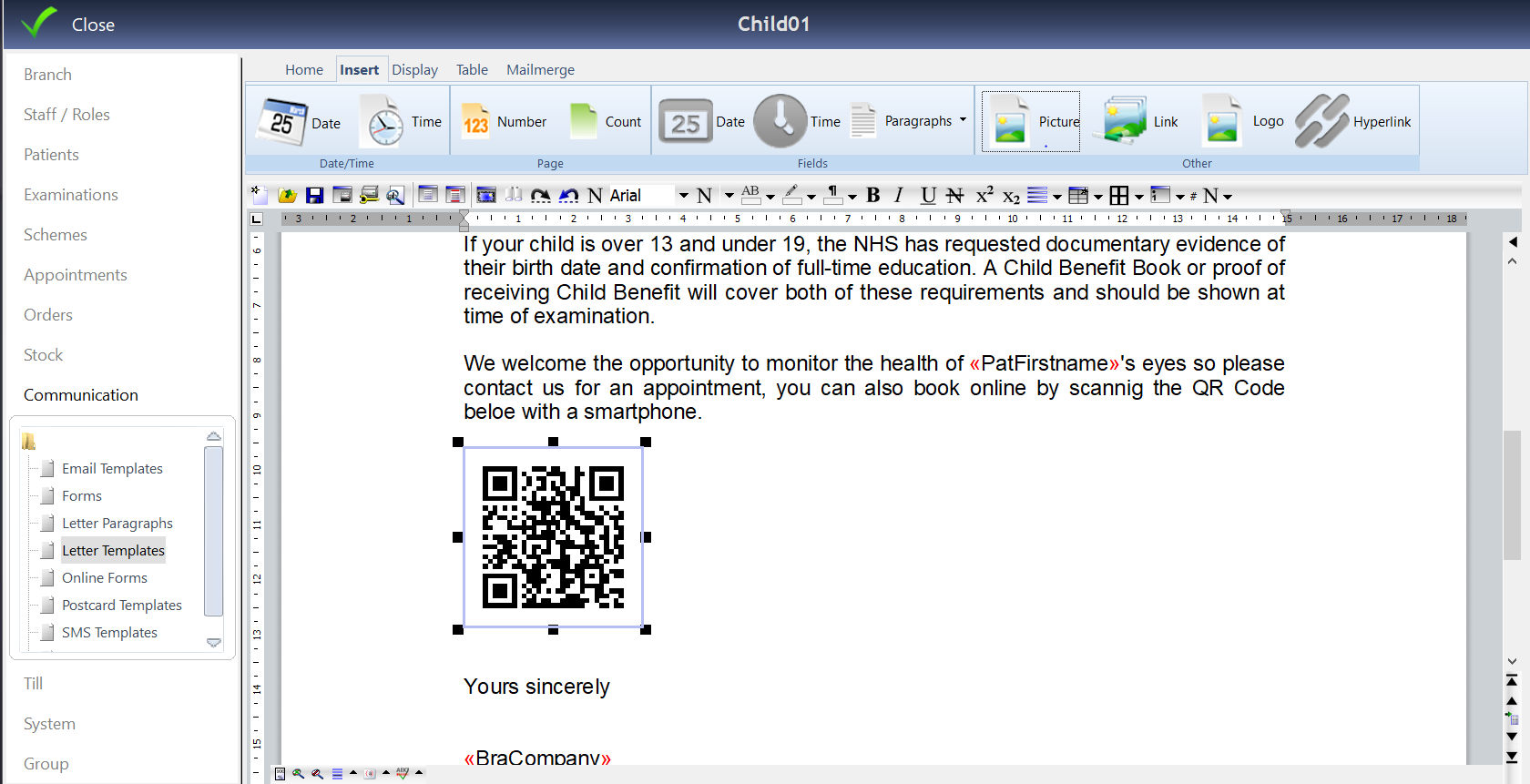Toggle Underline formatting
This screenshot has height=784, width=1530.
click(x=928, y=195)
